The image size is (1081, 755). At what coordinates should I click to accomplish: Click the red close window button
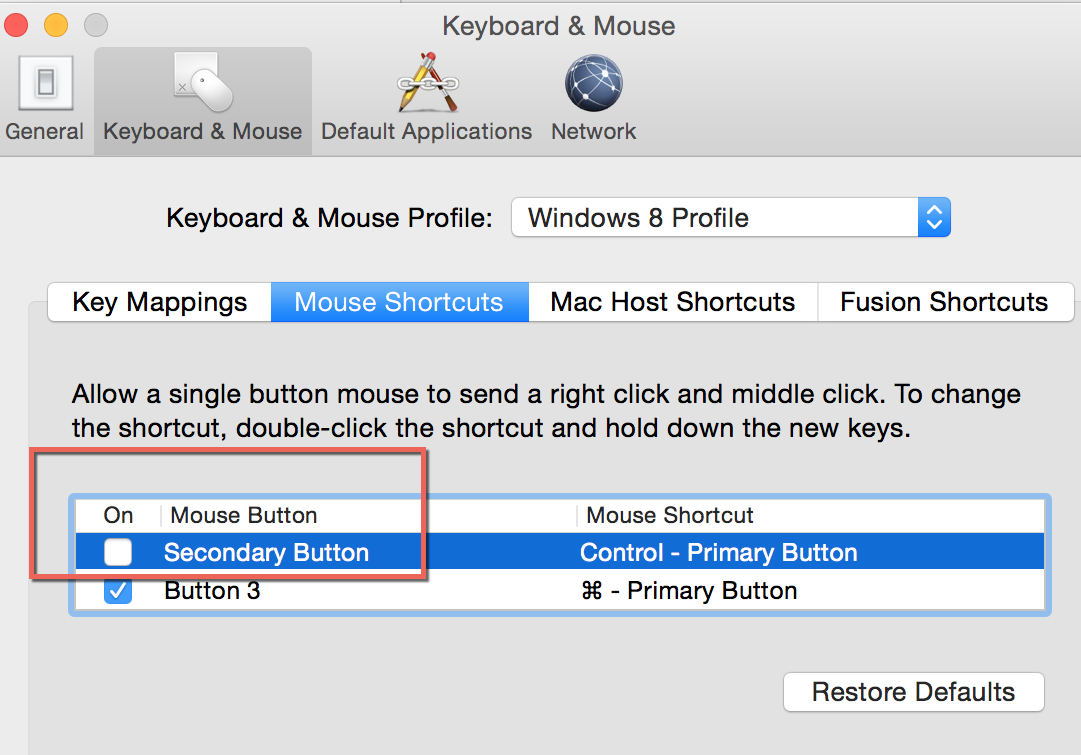[16, 26]
